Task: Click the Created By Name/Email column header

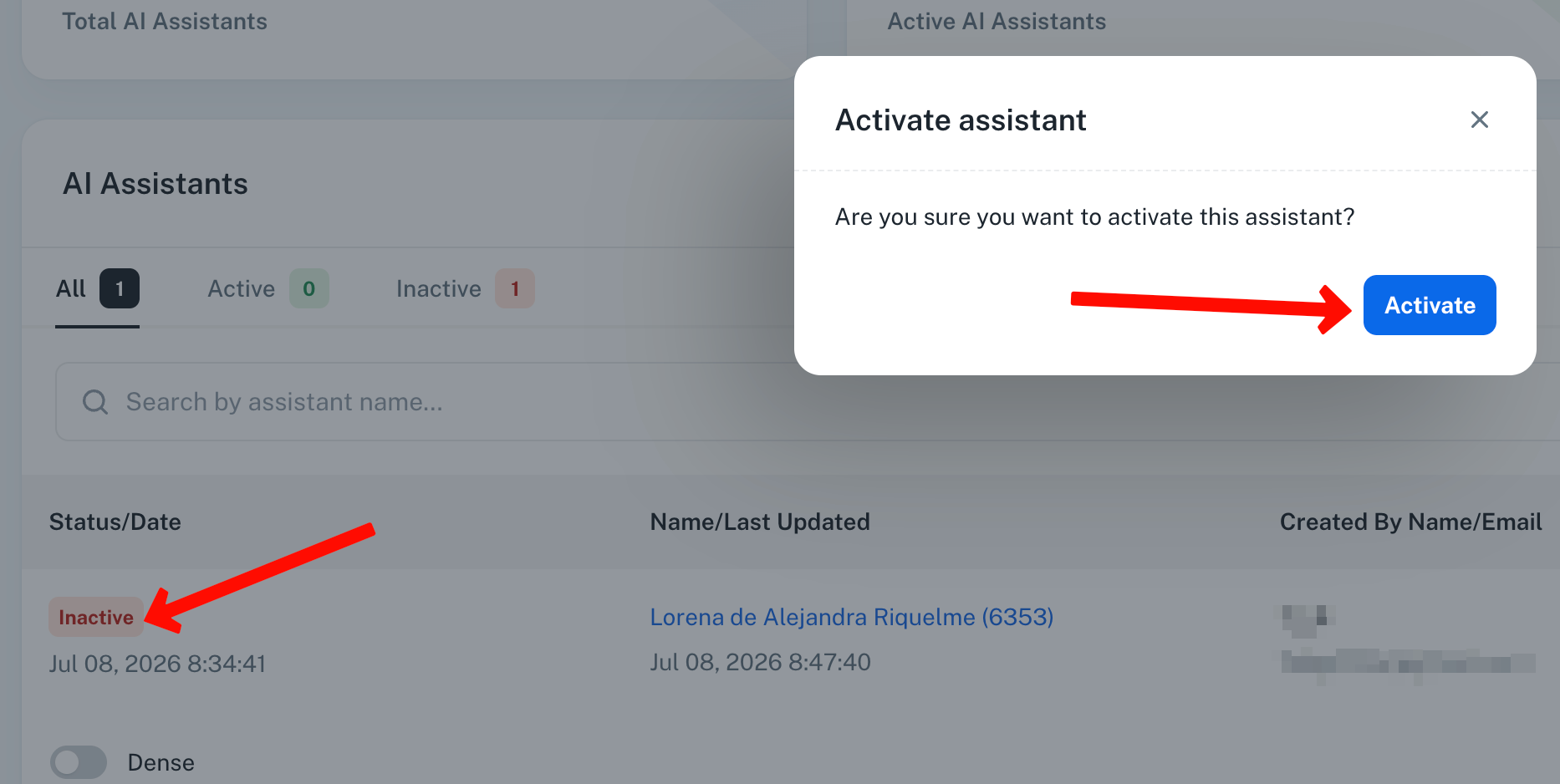Action: (1411, 522)
